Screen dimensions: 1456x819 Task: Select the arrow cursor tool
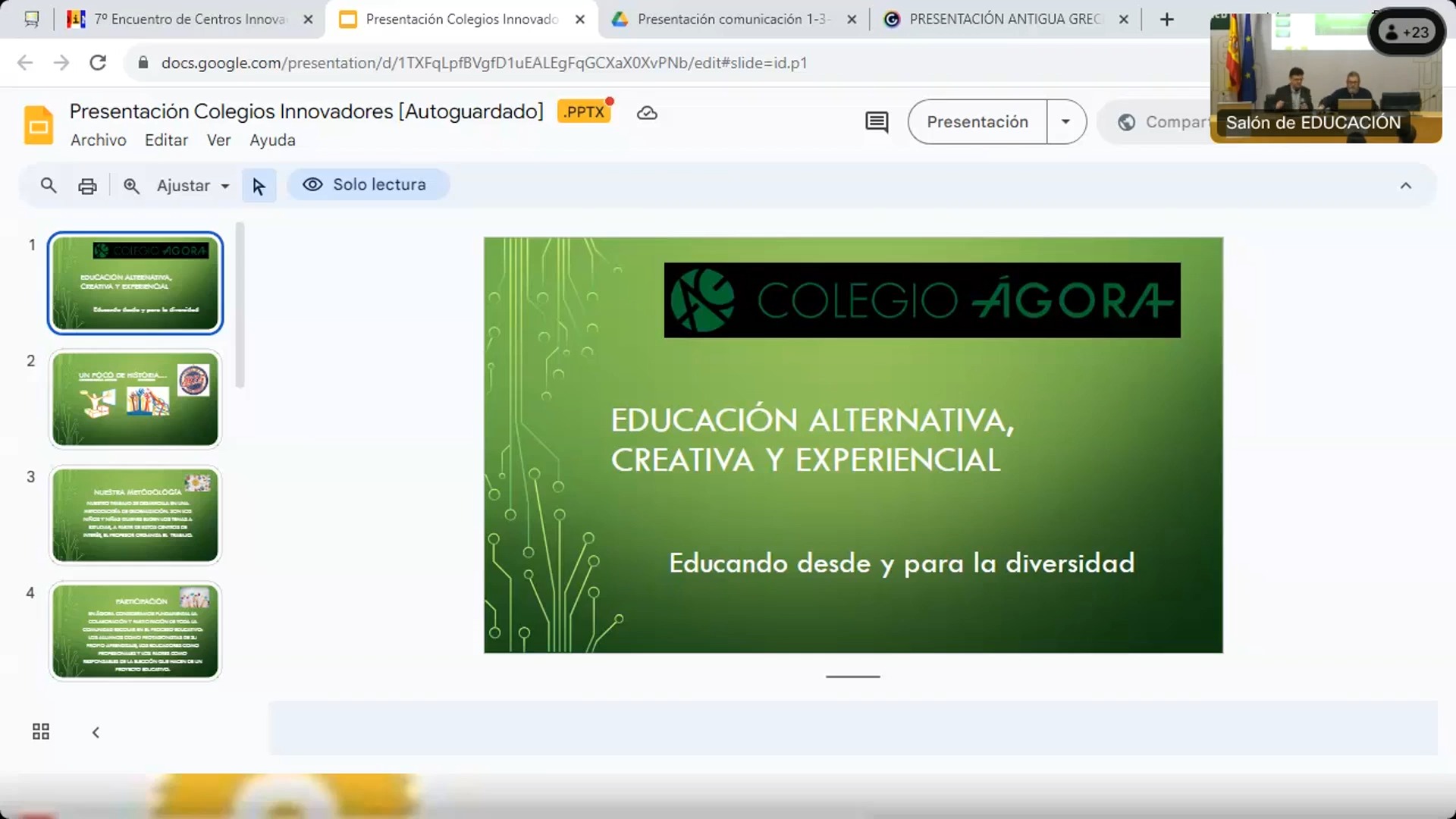coord(259,186)
